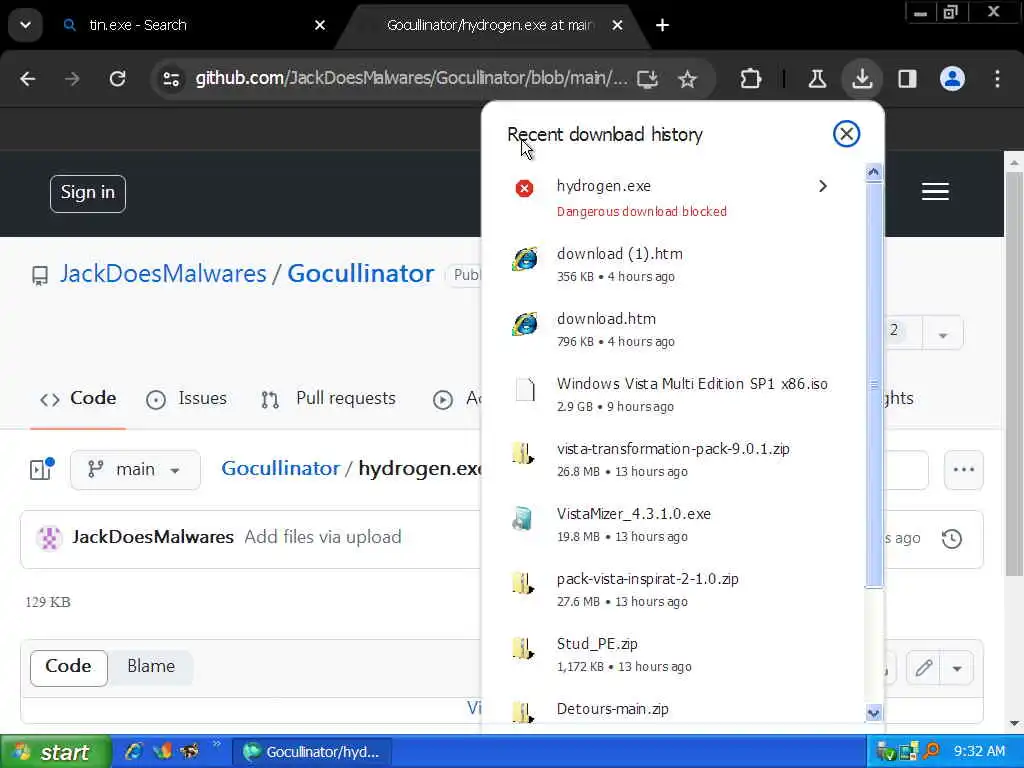Image resolution: width=1024 pixels, height=768 pixels.
Task: Open download.htm from download history
Action: click(680, 329)
